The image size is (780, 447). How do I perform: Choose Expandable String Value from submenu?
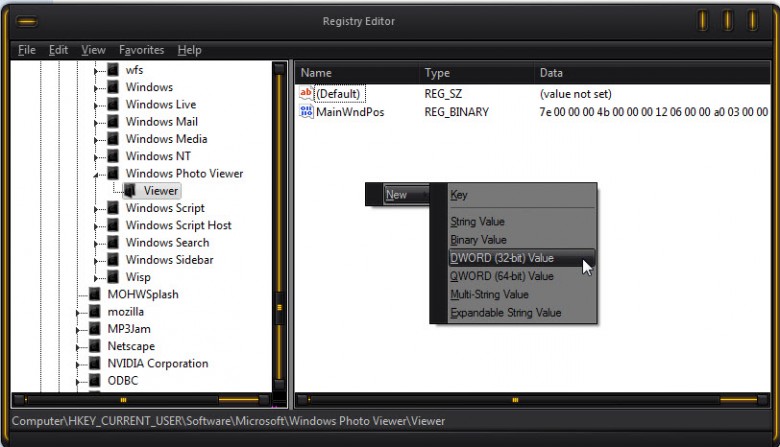click(521, 313)
